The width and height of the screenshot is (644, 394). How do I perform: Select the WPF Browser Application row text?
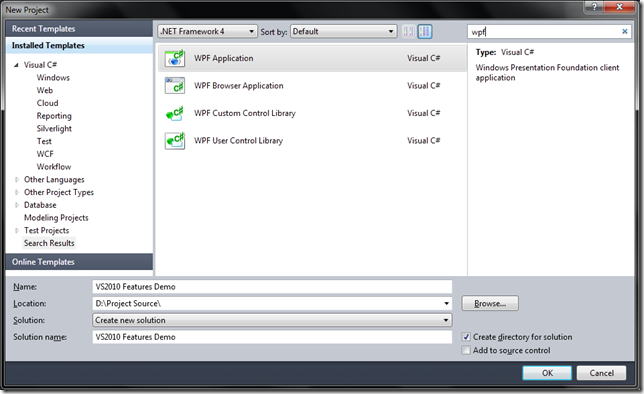coord(239,86)
